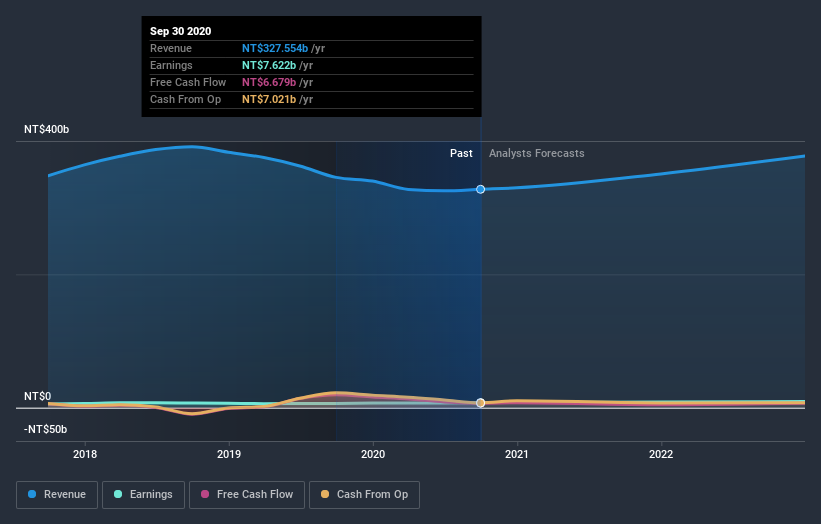The width and height of the screenshot is (821, 524).
Task: Click the NT$7.021b cash from op value
Action: pos(269,99)
